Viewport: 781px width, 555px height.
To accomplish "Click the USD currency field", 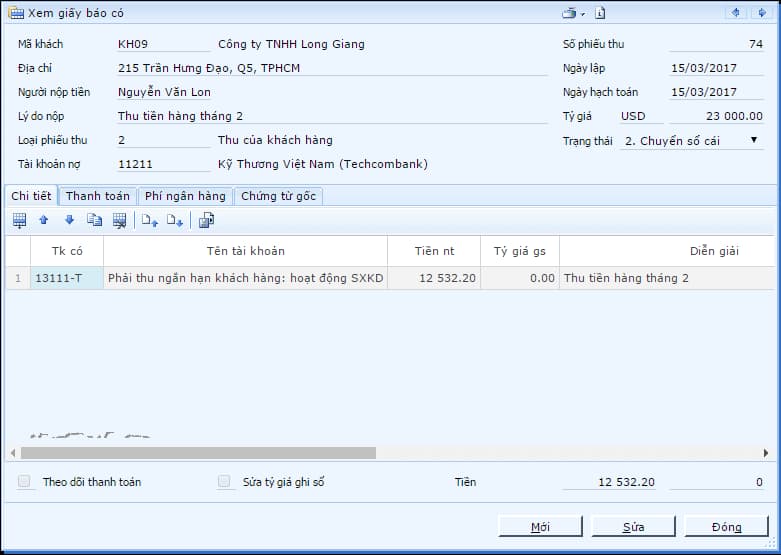I will (641, 116).
